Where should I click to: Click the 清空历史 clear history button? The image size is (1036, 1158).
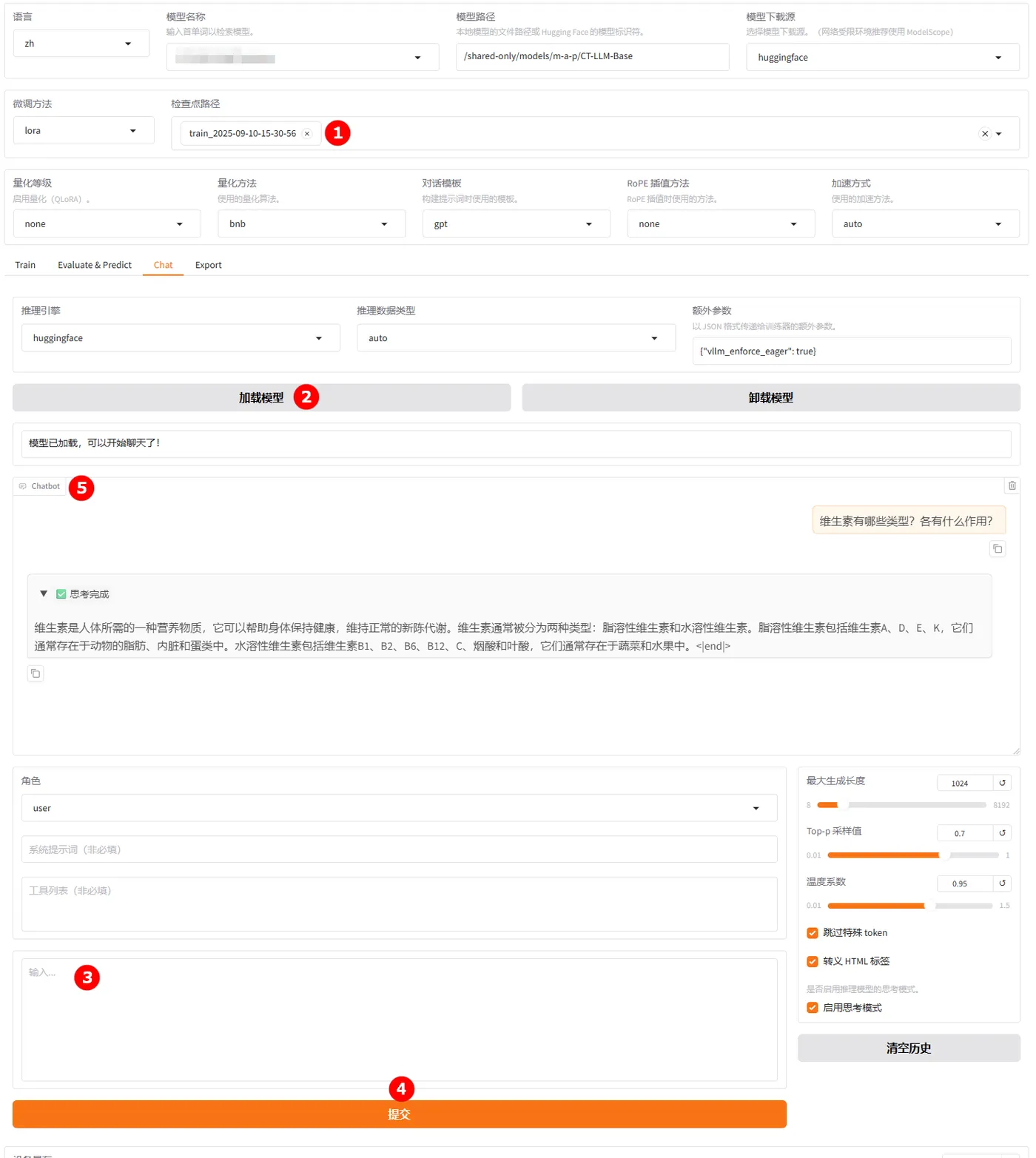click(x=909, y=1048)
